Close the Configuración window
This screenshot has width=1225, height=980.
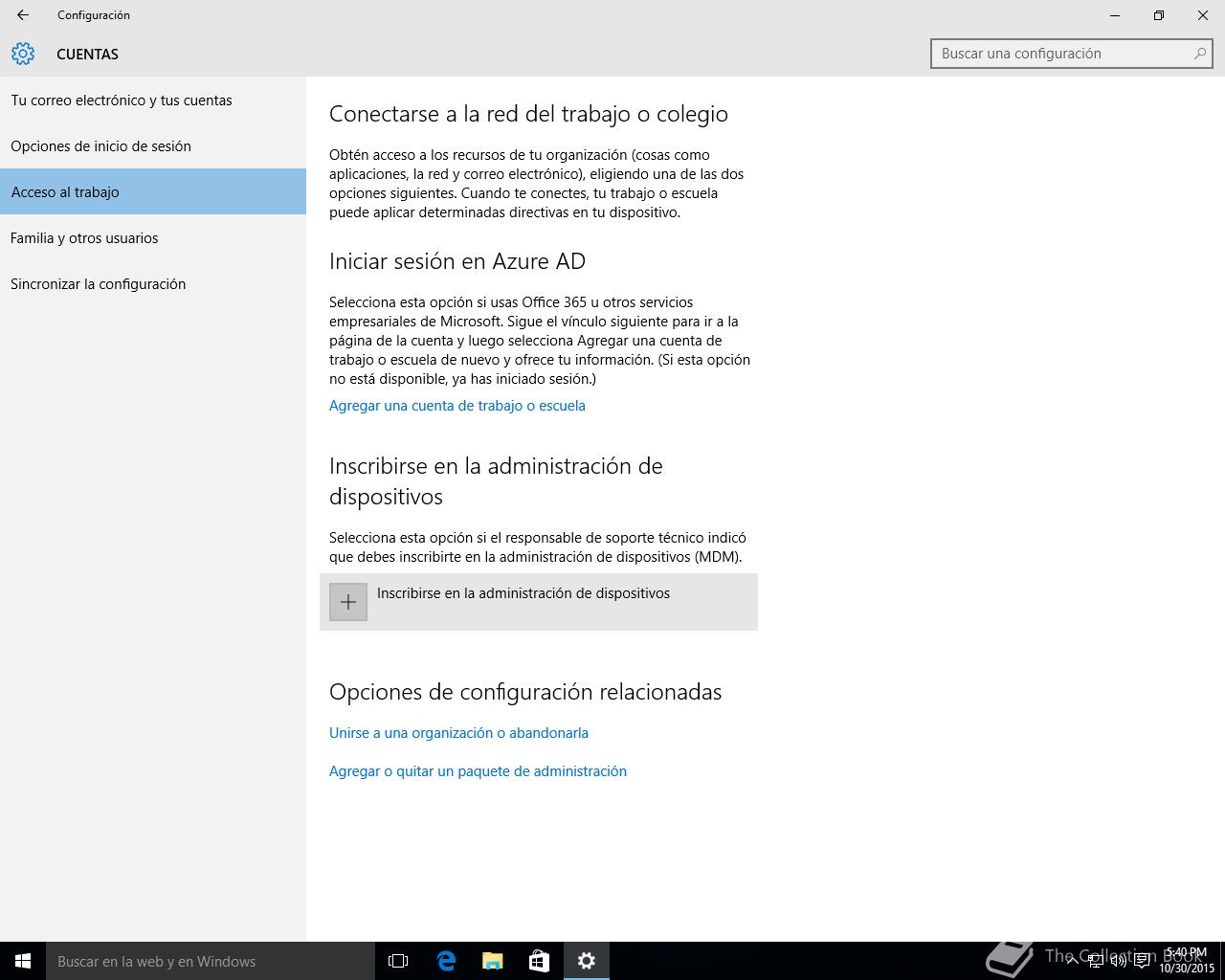pyautogui.click(x=1203, y=15)
